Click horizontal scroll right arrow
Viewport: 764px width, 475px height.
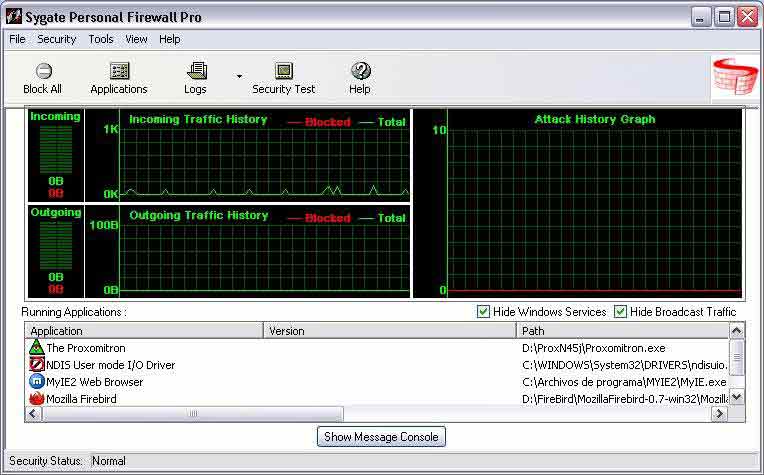point(720,414)
